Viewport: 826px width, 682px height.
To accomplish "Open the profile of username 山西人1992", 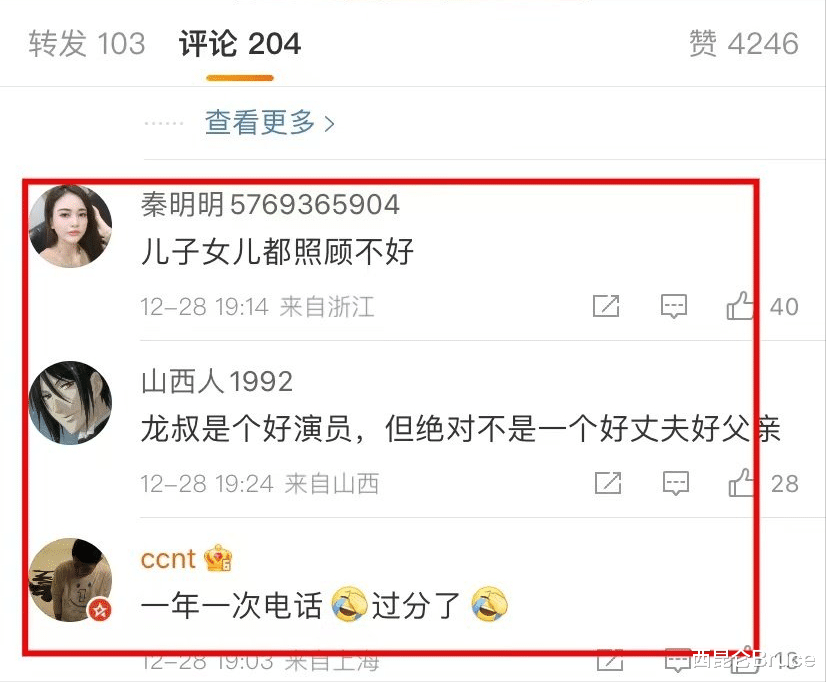I will (217, 381).
